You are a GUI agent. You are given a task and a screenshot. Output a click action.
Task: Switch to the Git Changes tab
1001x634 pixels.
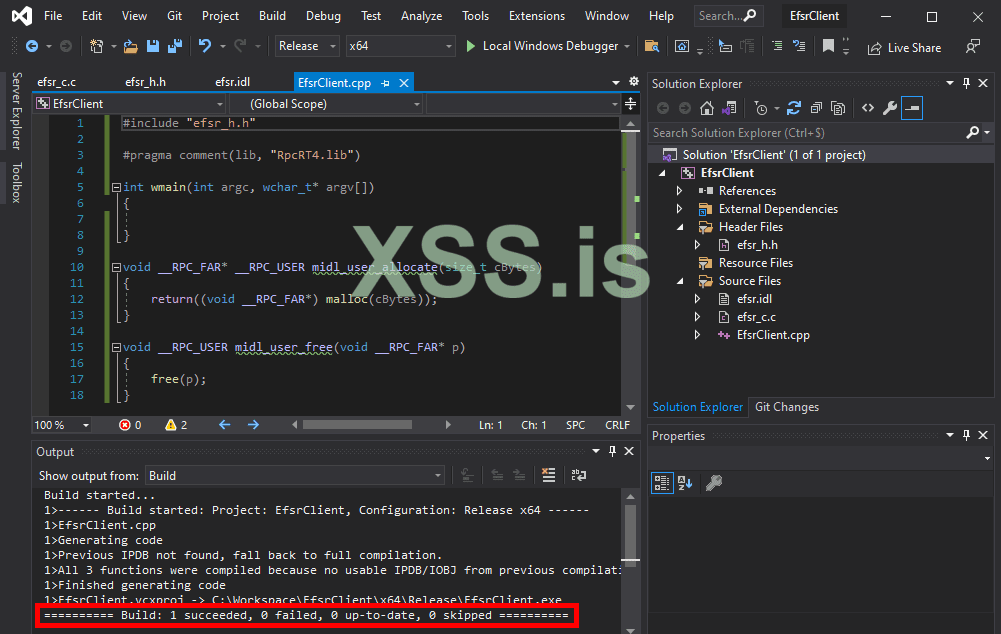tap(786, 407)
